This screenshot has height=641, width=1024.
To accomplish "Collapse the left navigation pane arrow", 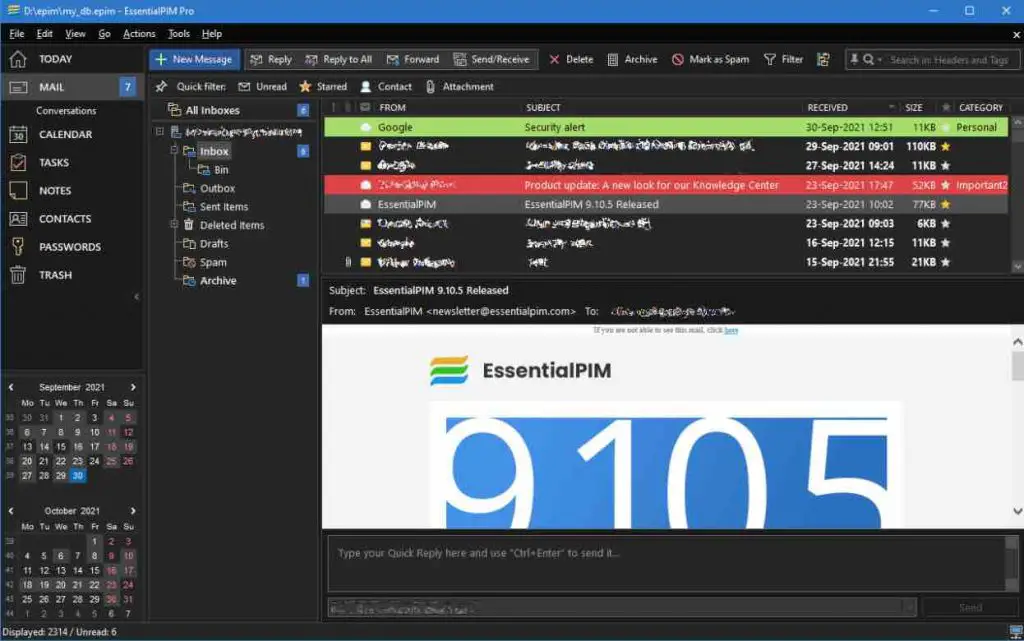I will tap(136, 297).
